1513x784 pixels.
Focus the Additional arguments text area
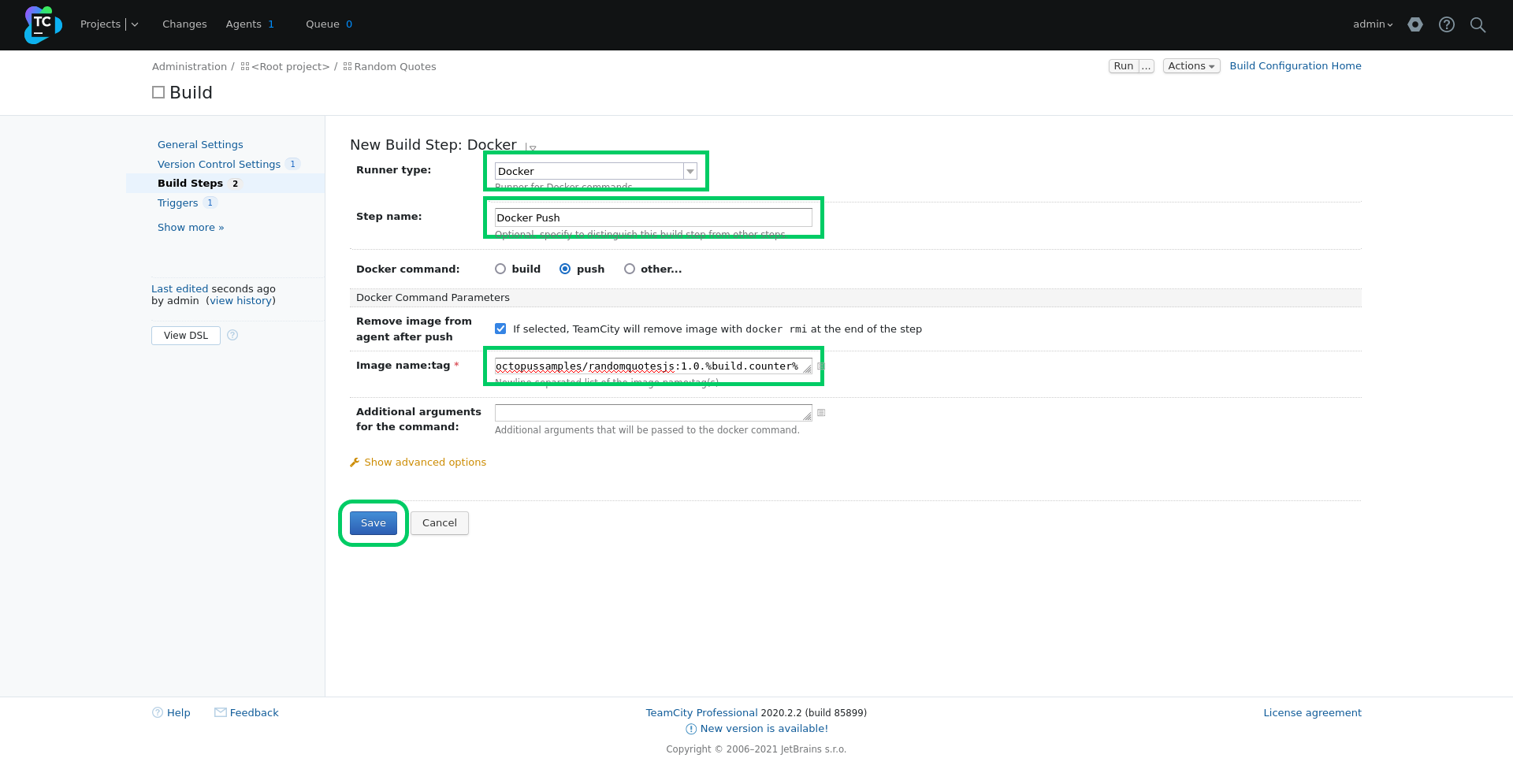653,413
